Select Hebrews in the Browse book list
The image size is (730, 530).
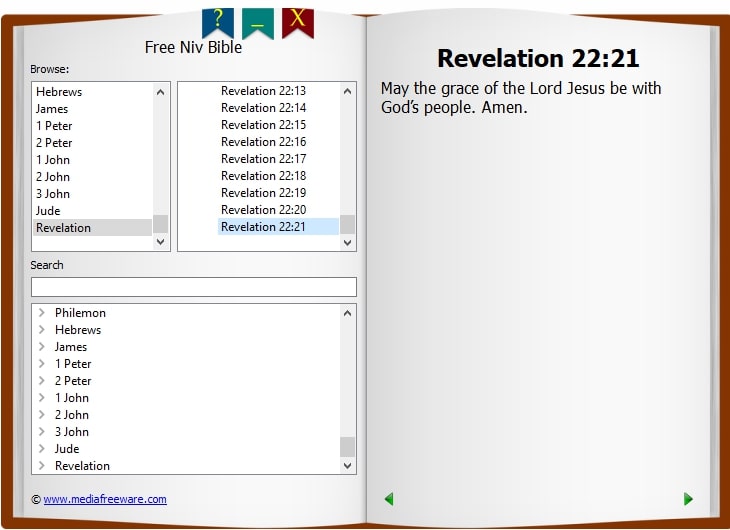(x=93, y=92)
